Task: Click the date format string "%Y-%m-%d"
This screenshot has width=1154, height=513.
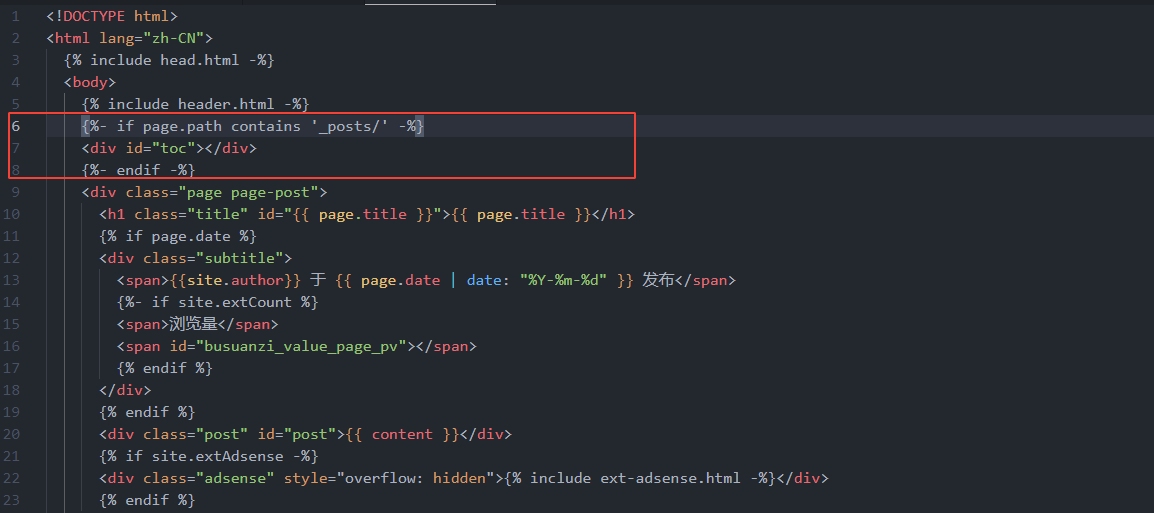Action: 564,281
